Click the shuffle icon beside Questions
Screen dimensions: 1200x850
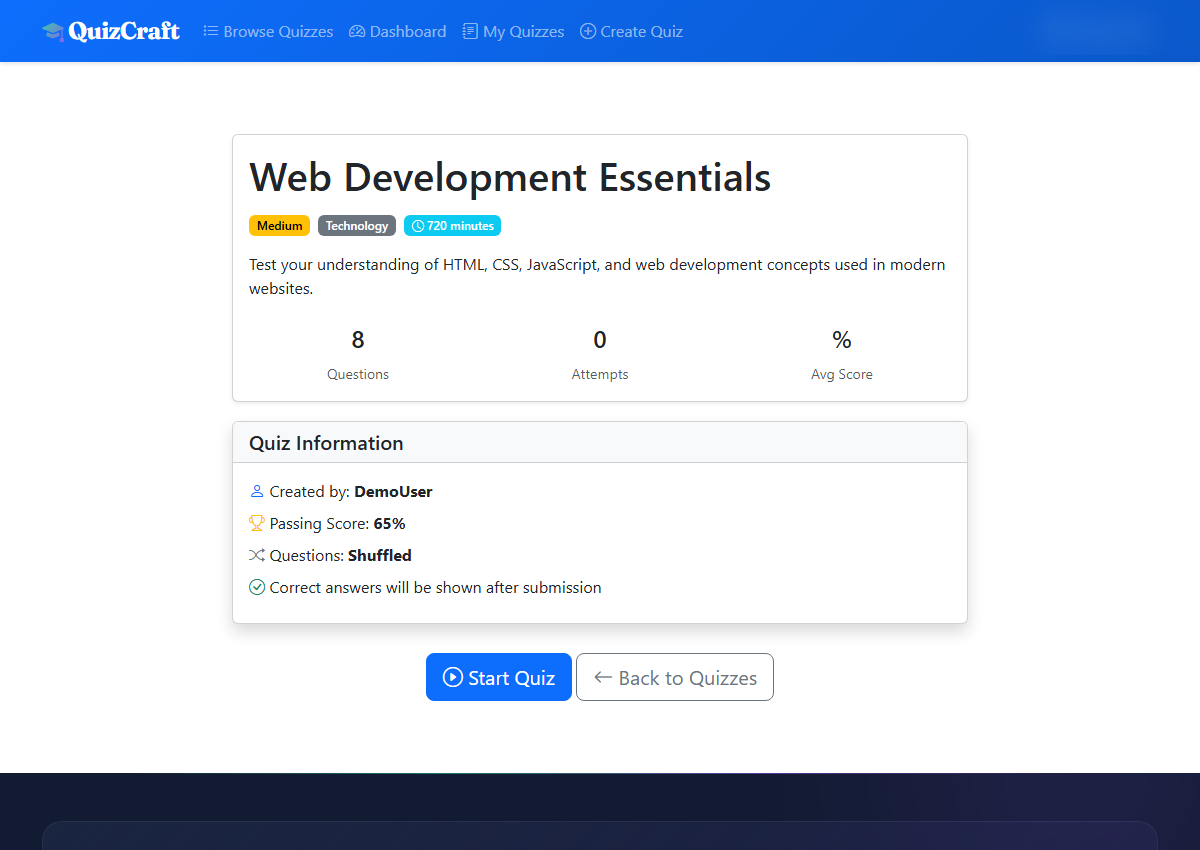257,555
